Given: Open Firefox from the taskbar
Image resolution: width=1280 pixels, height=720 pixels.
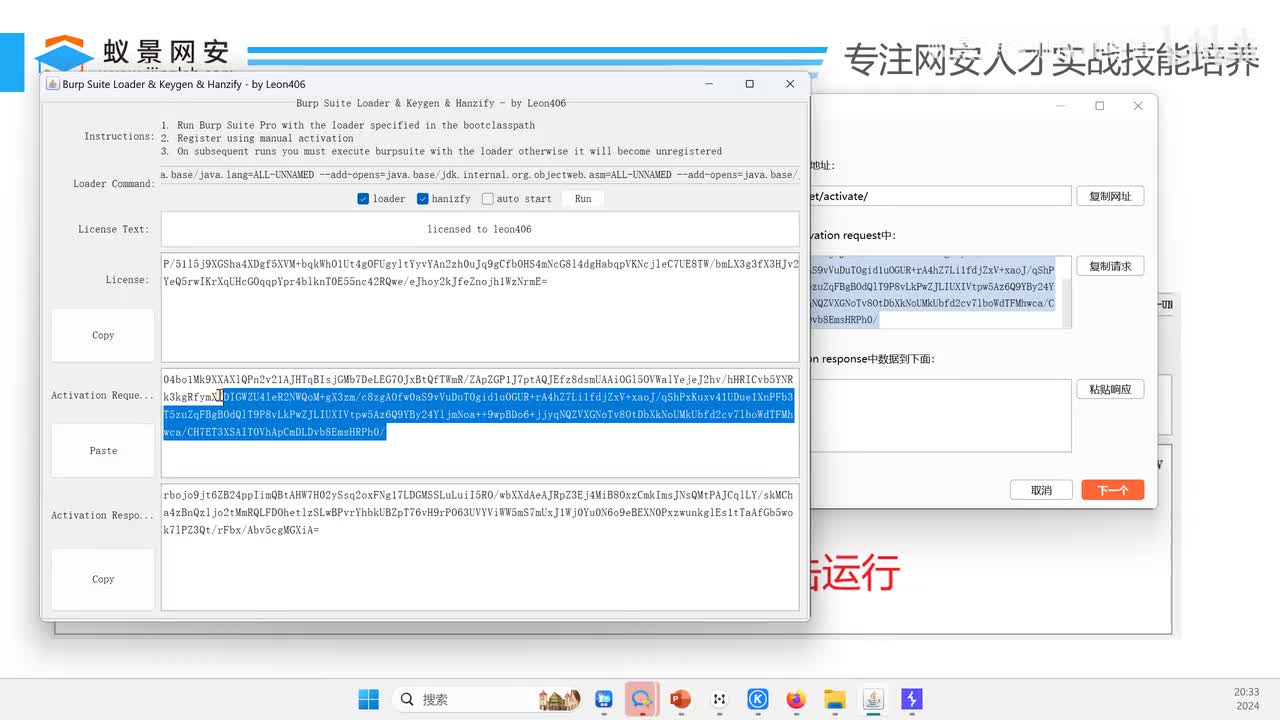Looking at the screenshot, I should pos(796,699).
